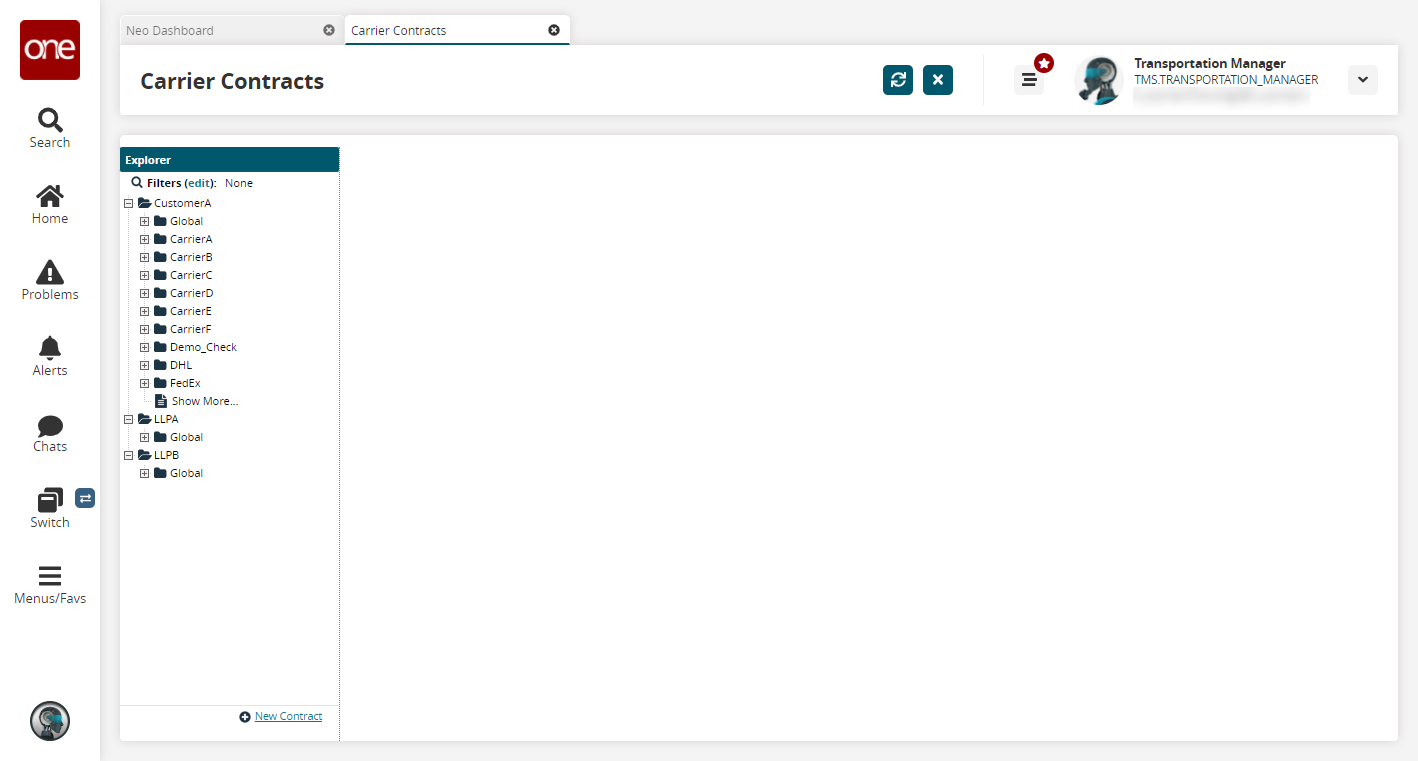The width and height of the screenshot is (1418, 761).
Task: Collapse the CustomerA node
Action: pos(128,203)
